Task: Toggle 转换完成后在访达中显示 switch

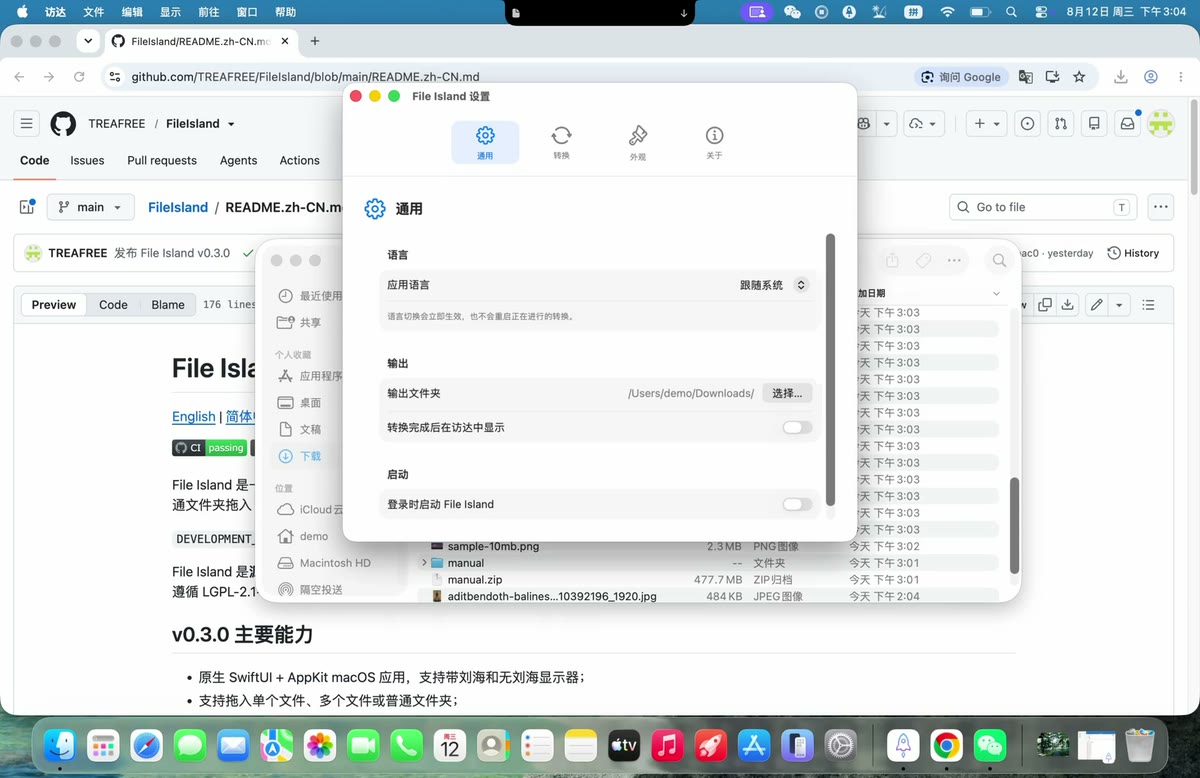Action: [797, 427]
